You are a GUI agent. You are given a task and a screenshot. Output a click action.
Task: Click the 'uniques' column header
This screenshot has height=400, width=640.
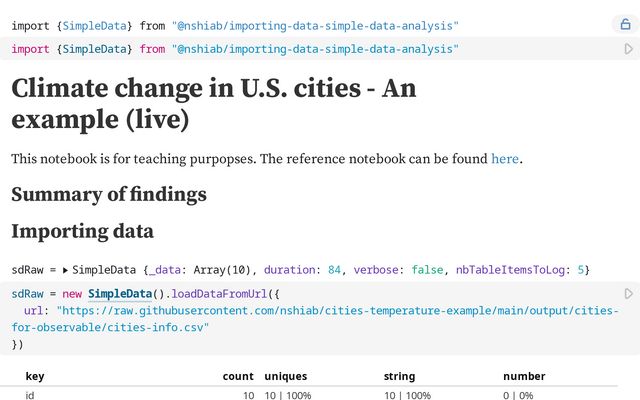pos(286,376)
